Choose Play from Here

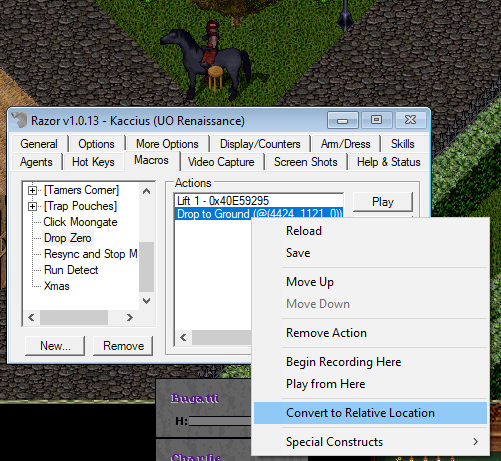pos(370,384)
